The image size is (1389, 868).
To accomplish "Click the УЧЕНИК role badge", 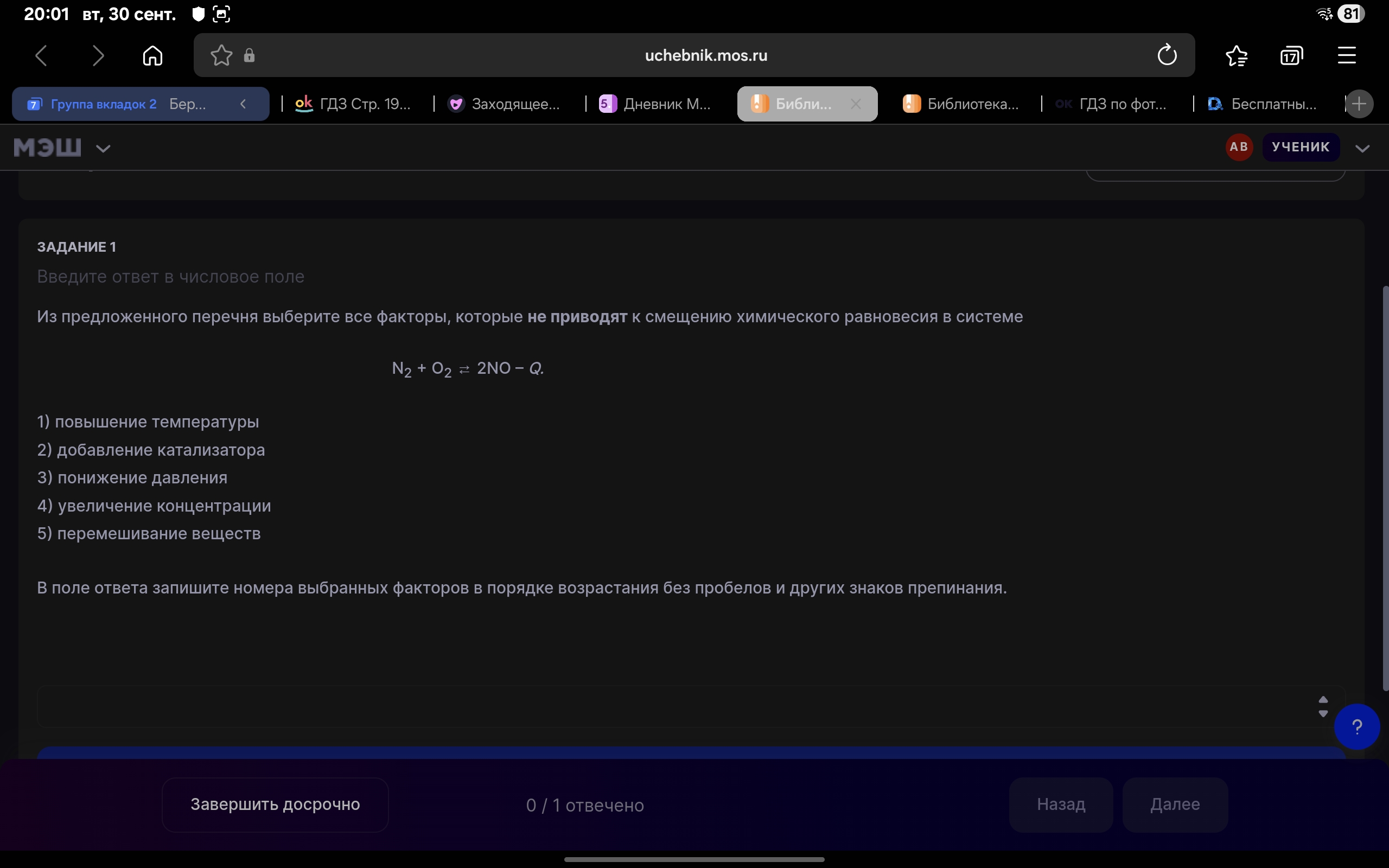I will click(1301, 147).
